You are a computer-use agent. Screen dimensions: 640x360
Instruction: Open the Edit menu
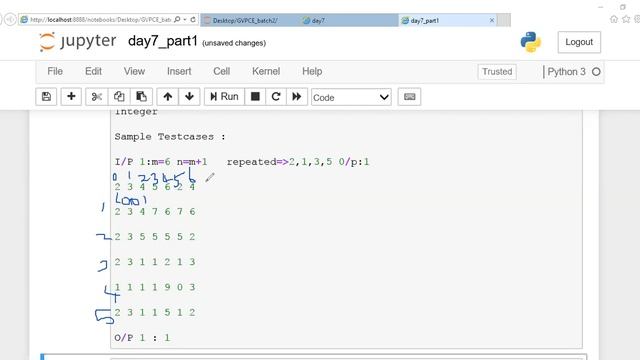93,71
